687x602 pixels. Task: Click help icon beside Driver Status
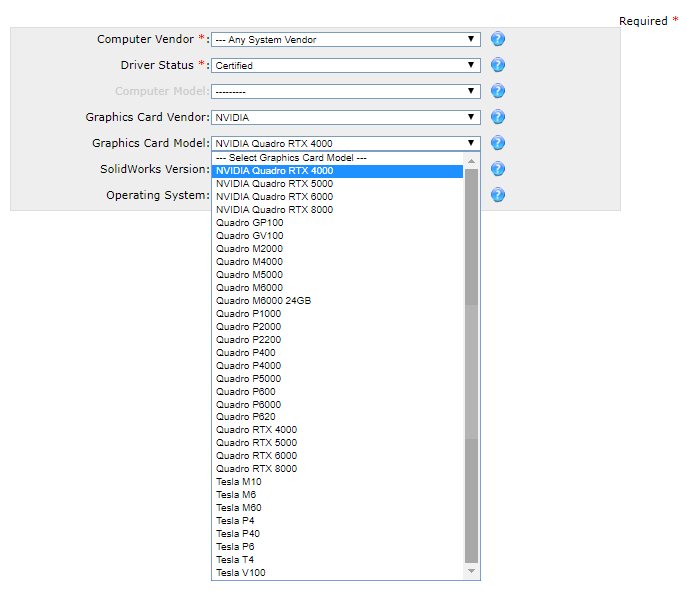(497, 65)
